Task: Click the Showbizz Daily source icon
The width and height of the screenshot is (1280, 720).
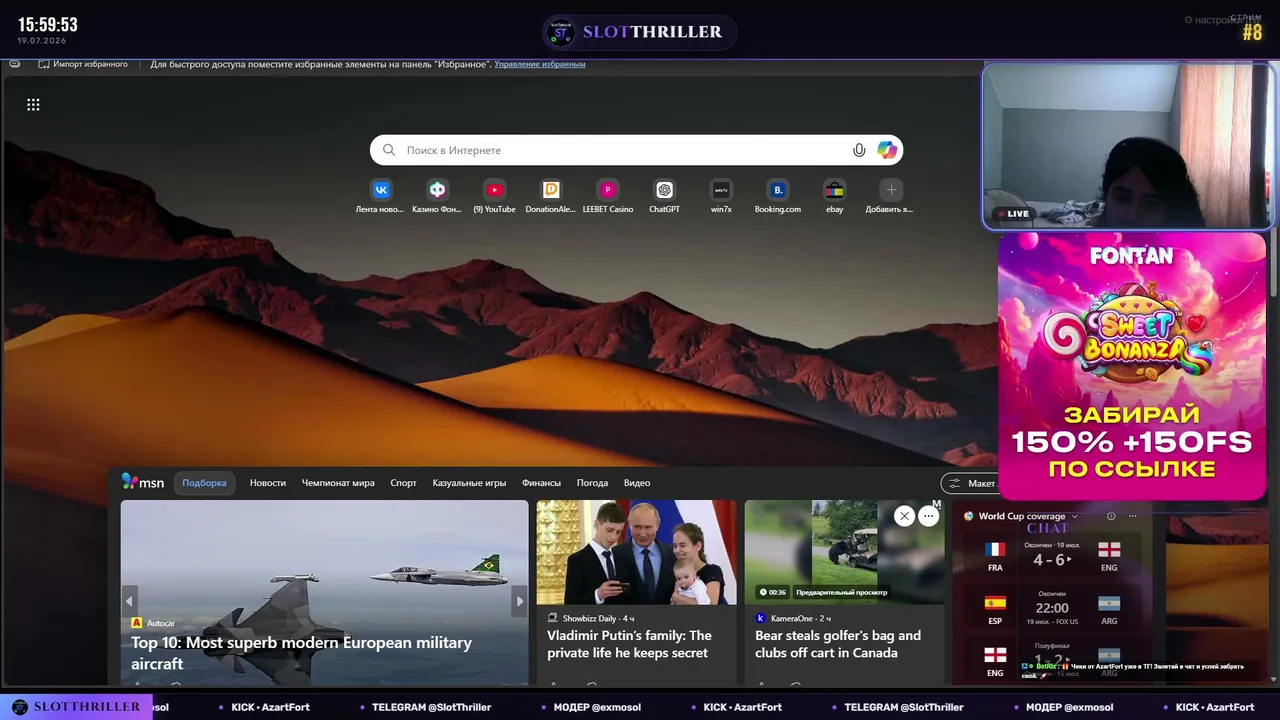Action: pos(553,619)
